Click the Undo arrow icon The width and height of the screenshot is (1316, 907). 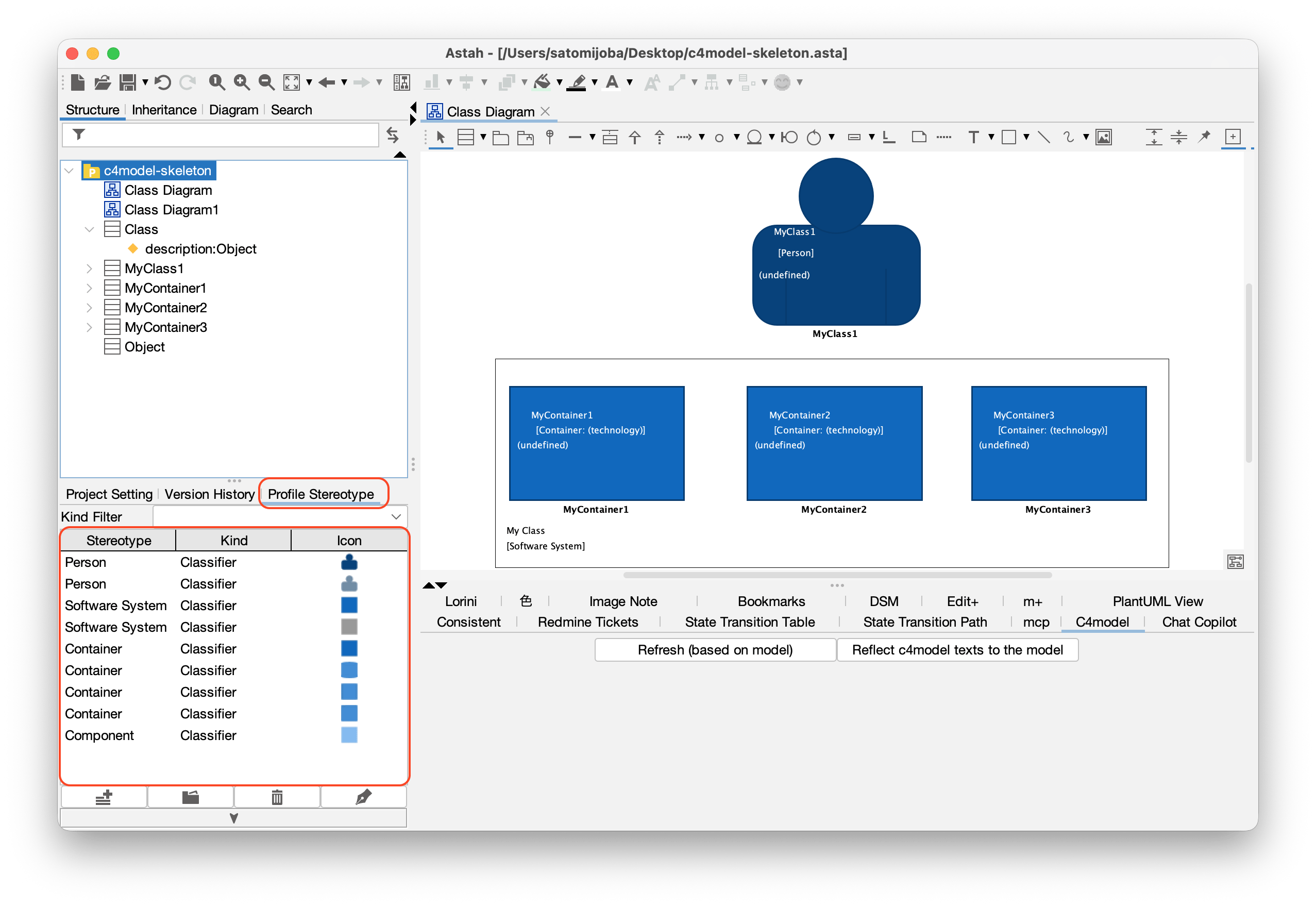pos(163,82)
